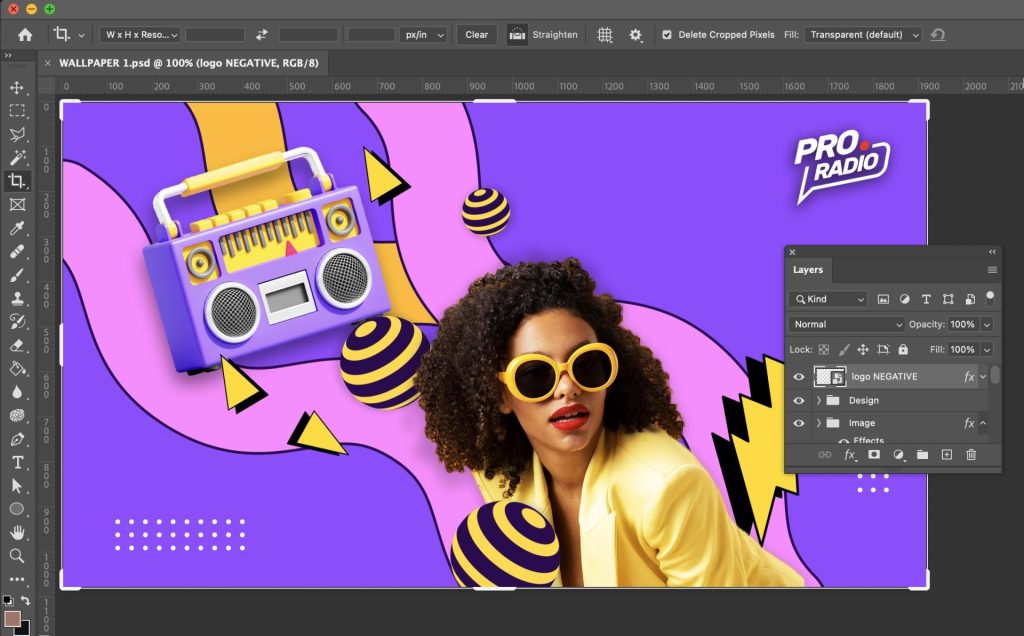Toggle visibility of the Design group
This screenshot has width=1024, height=636.
click(x=798, y=400)
